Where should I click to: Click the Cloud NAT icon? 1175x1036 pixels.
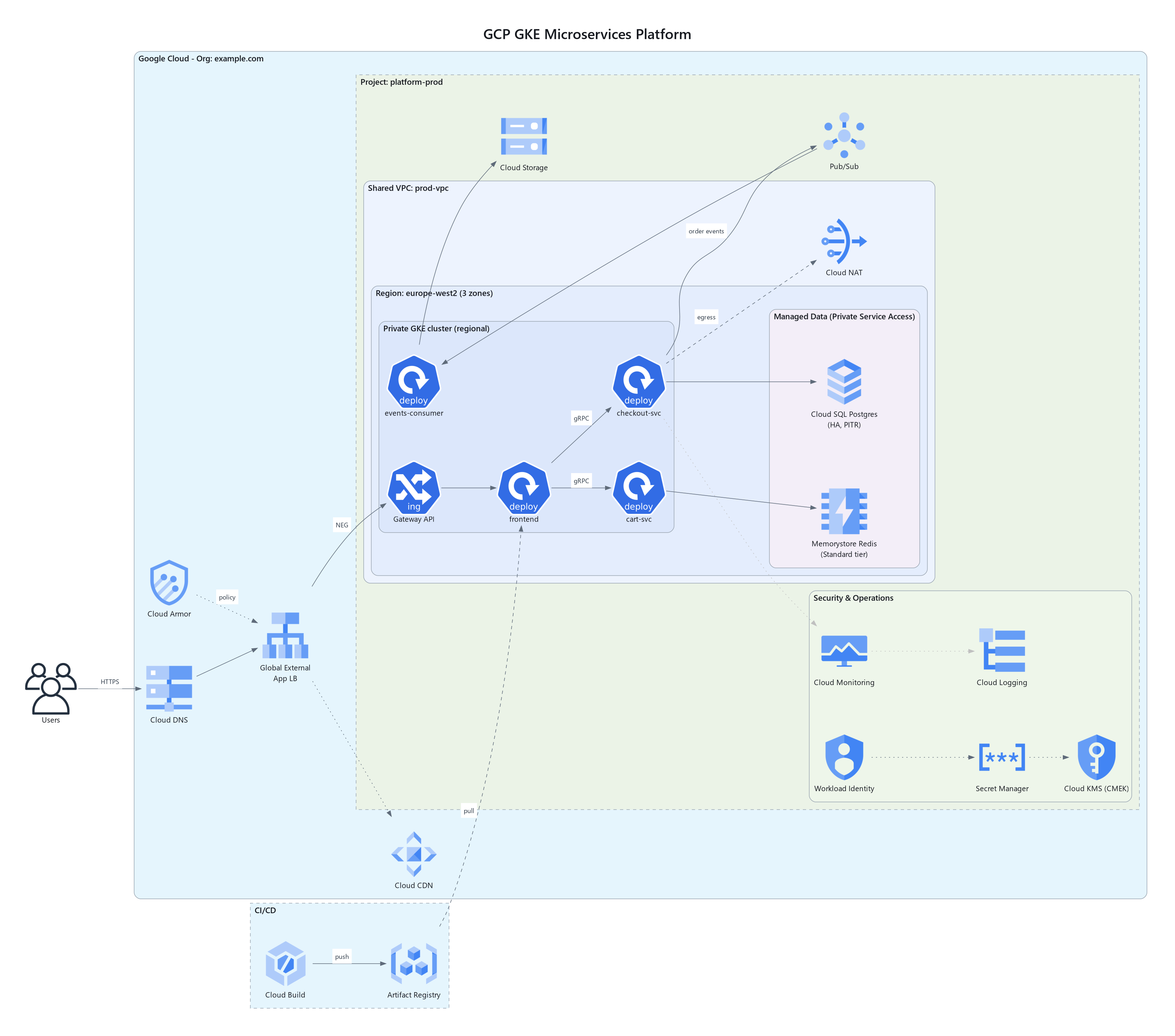pyautogui.click(x=844, y=242)
